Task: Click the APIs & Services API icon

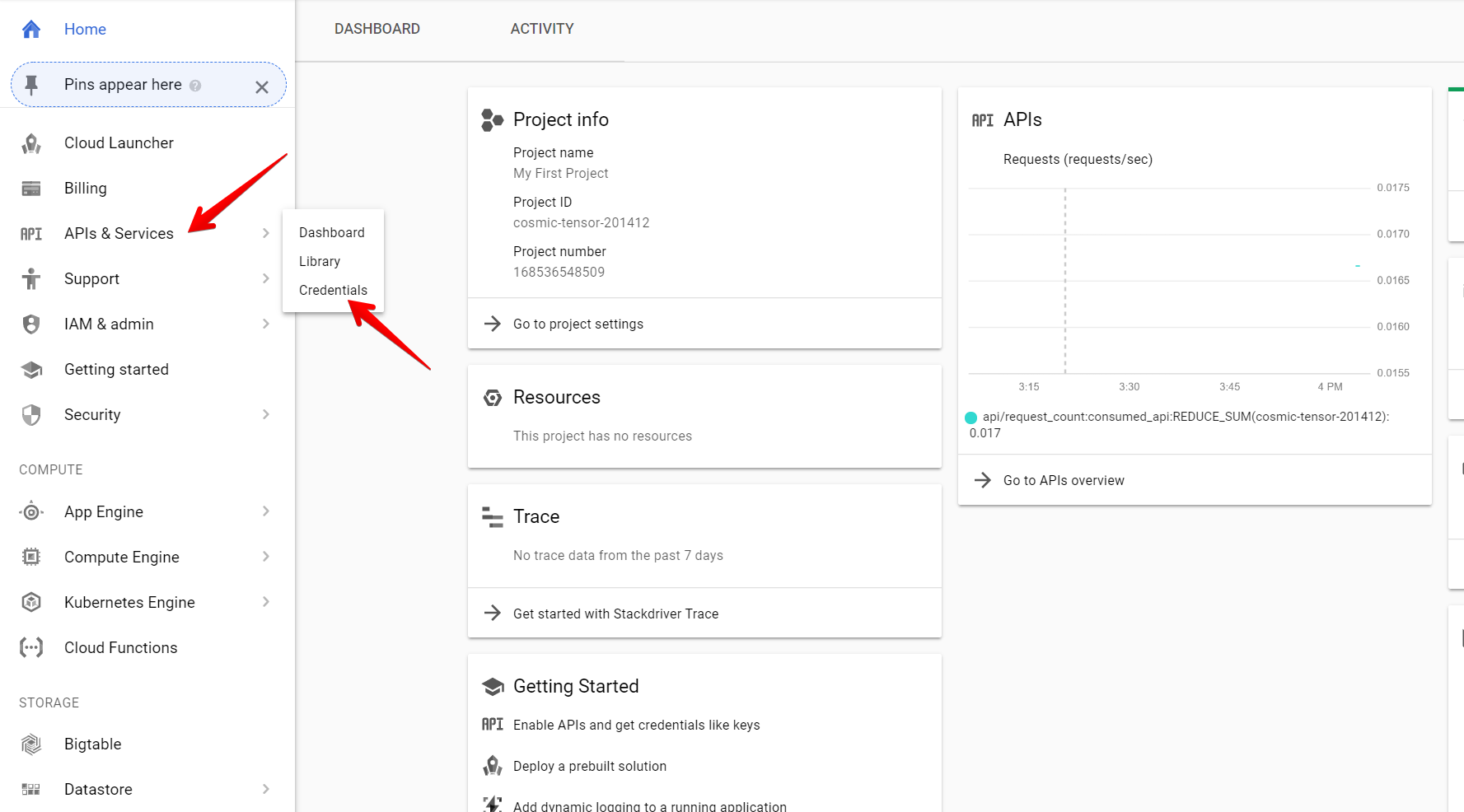Action: 30,233
